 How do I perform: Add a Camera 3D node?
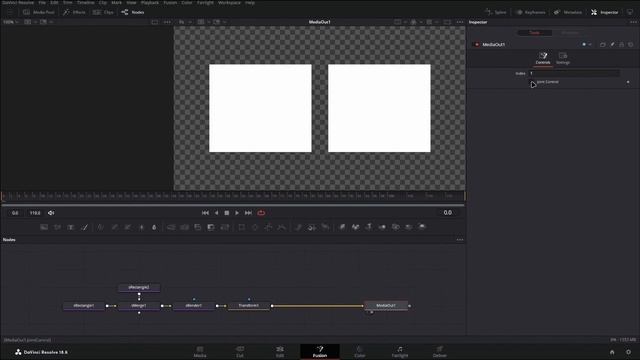pos(396,227)
